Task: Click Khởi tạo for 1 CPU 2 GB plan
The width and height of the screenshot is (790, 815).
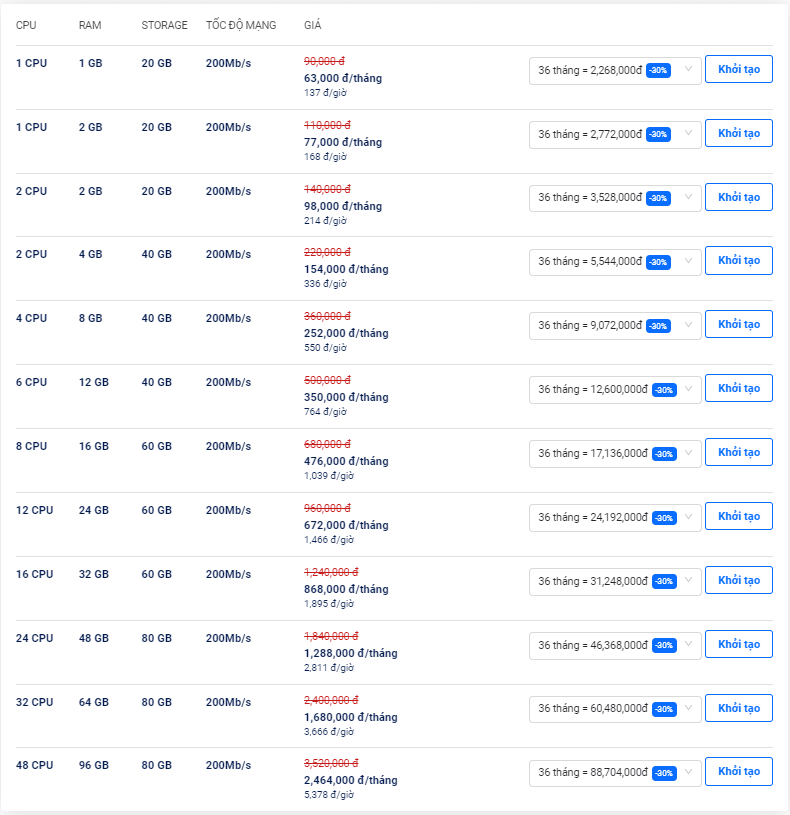Action: click(739, 133)
